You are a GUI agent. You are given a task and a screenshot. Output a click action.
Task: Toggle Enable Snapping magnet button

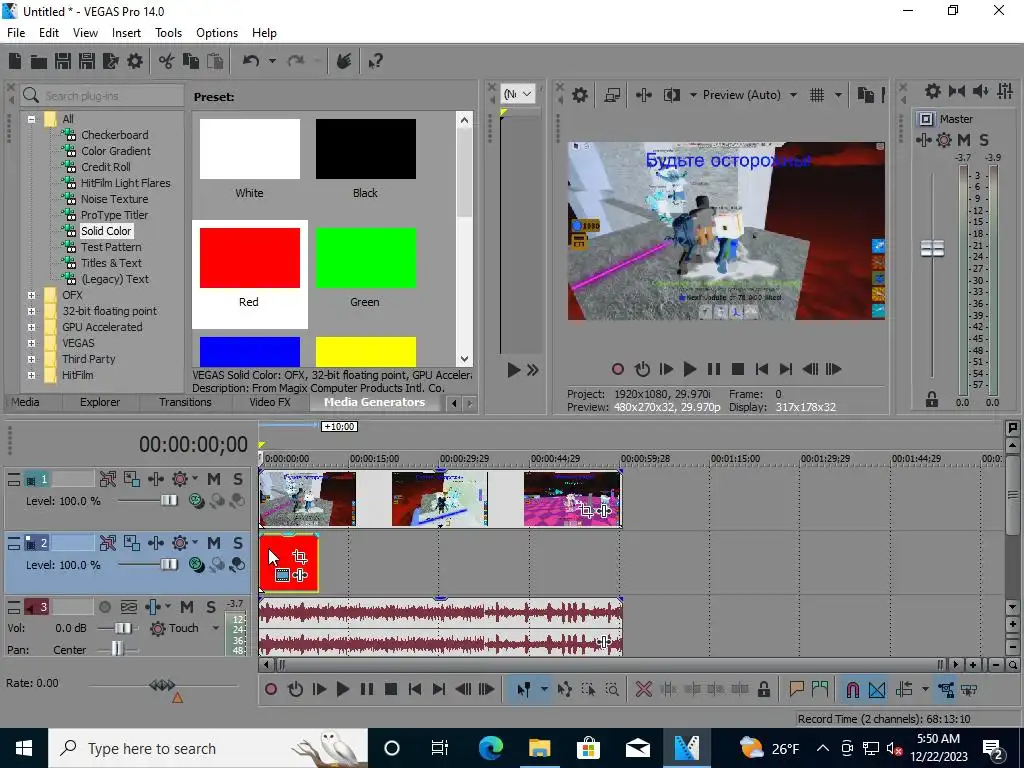click(x=852, y=689)
